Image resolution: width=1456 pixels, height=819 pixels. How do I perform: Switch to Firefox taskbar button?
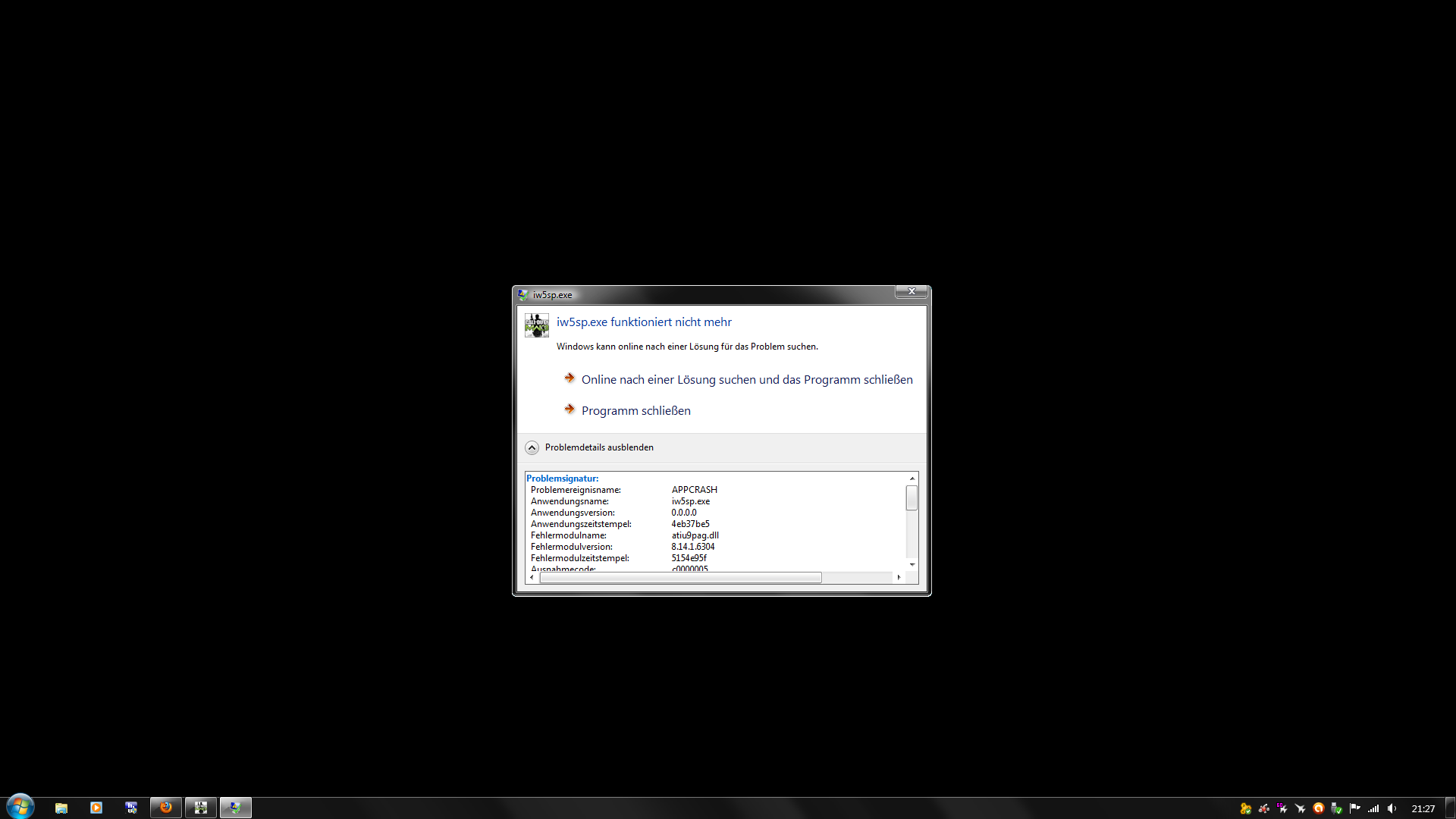pos(166,808)
